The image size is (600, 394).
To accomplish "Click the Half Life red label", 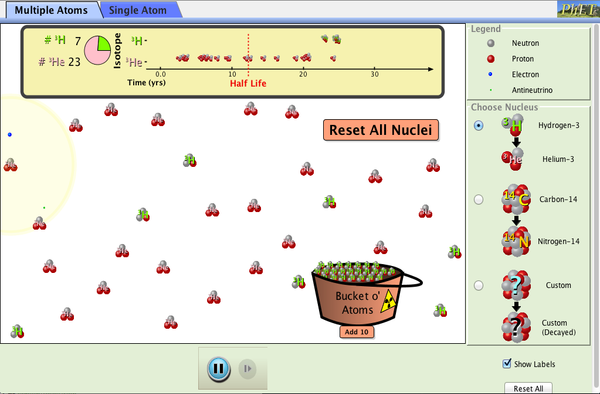I will [248, 83].
